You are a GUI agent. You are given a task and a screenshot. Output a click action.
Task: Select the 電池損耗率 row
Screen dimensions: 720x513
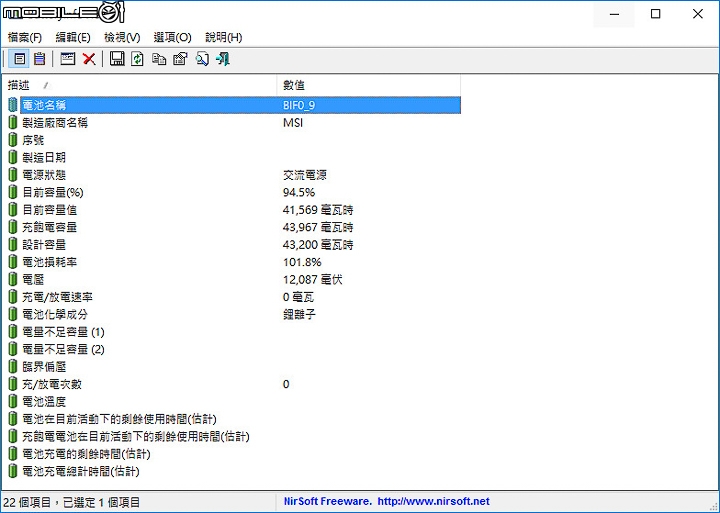click(x=234, y=262)
